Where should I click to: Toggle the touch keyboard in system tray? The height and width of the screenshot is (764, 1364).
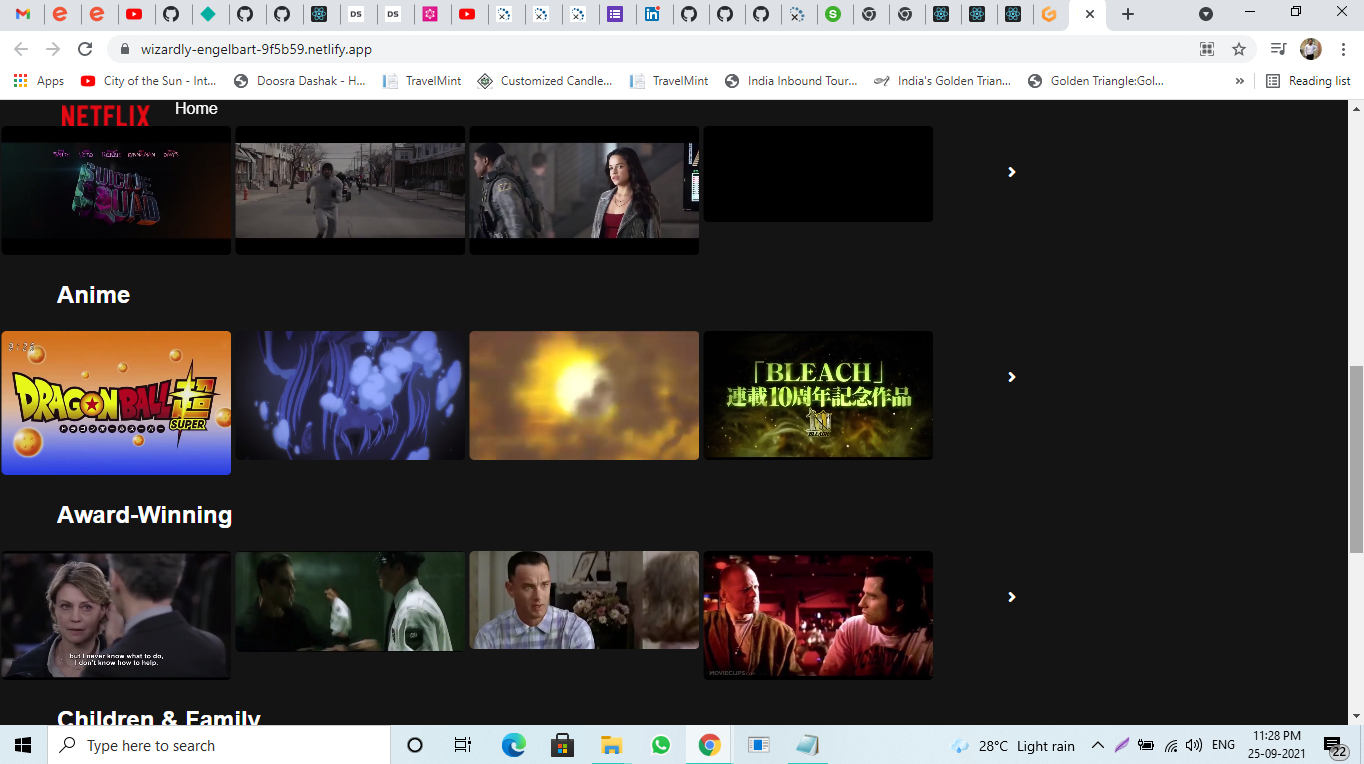(1121, 745)
